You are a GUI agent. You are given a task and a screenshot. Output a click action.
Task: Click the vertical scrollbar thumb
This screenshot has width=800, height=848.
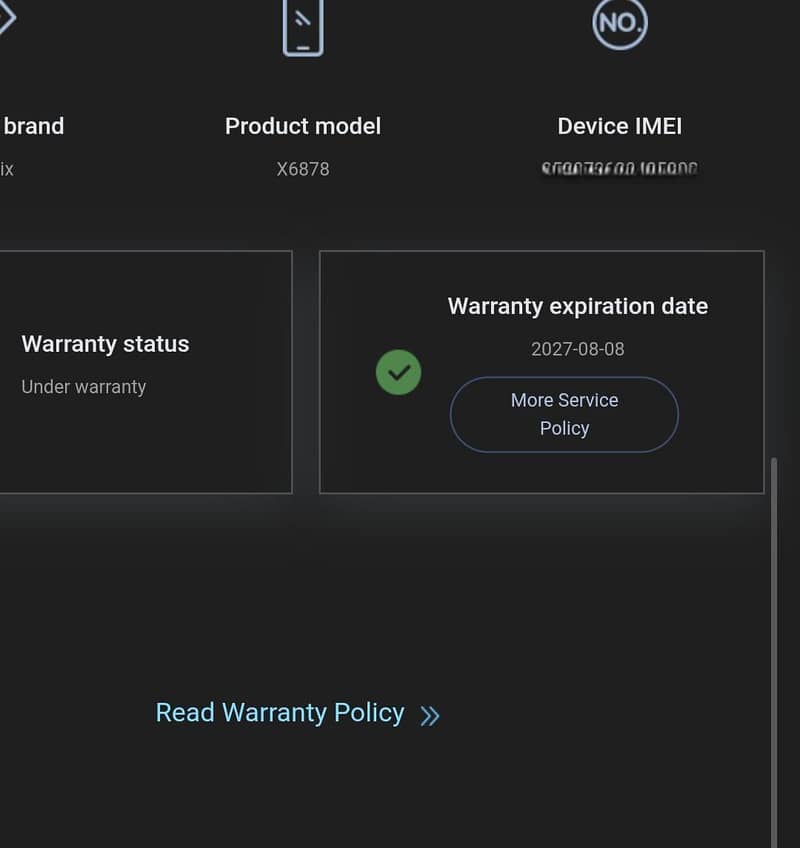click(x=774, y=652)
